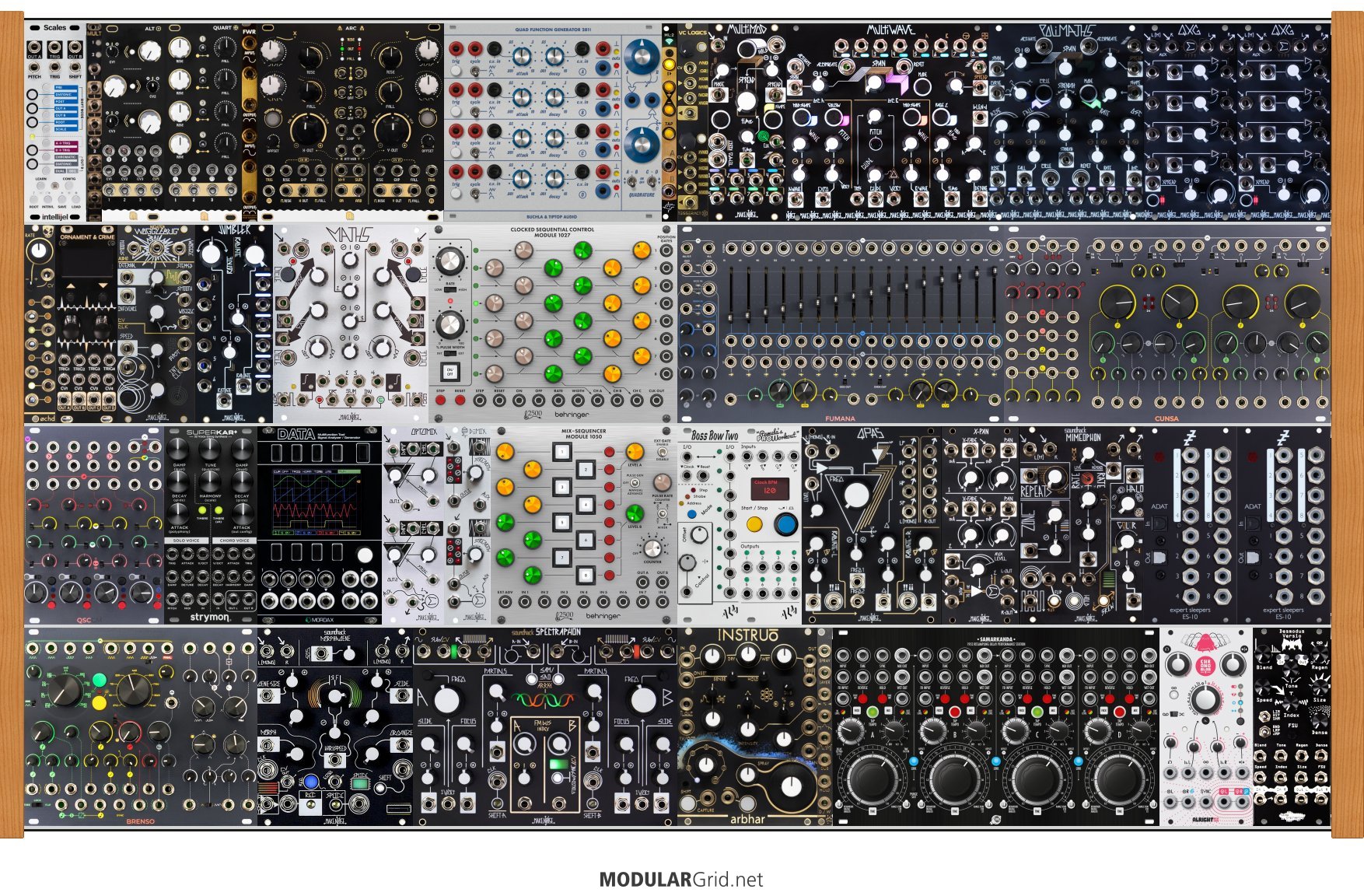The width and height of the screenshot is (1364, 896).
Task: Select the X-PAN module
Action: (981, 525)
